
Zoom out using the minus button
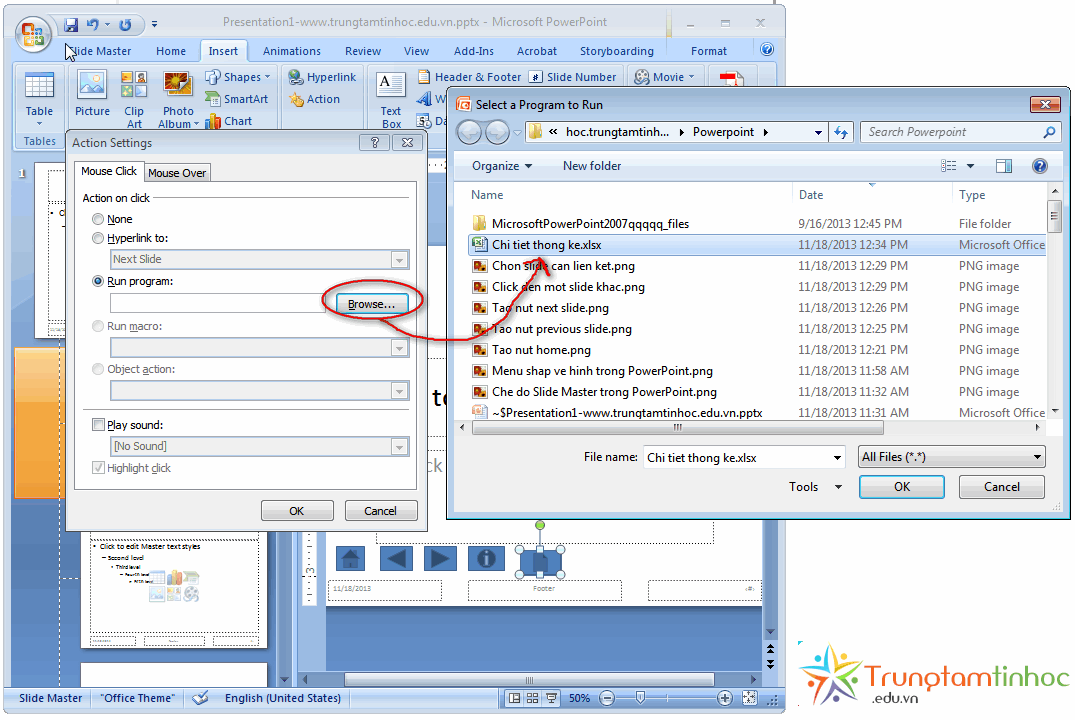point(607,698)
